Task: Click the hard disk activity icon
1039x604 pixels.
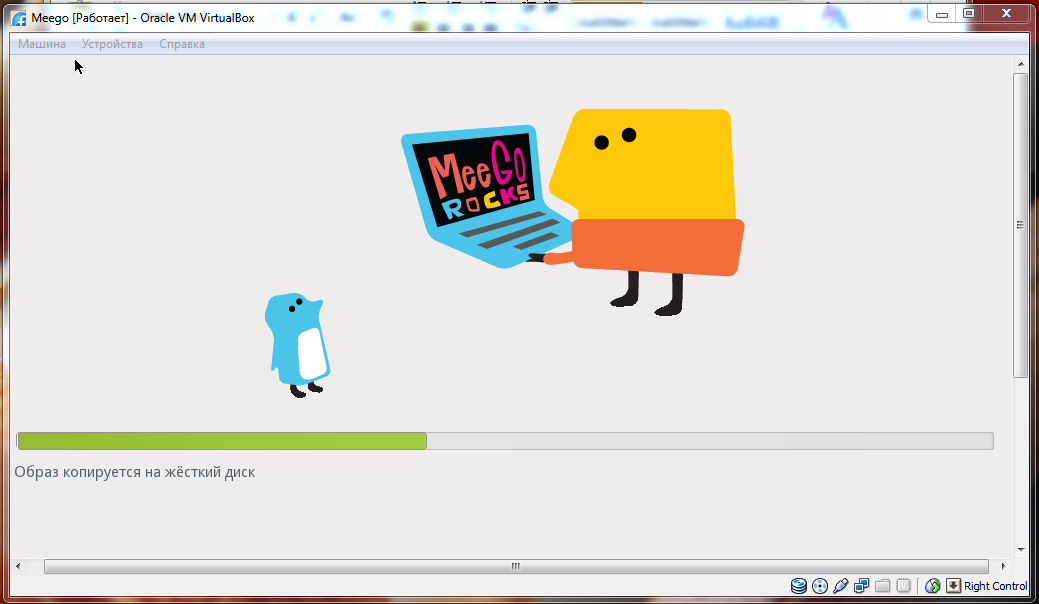Action: tap(798, 585)
